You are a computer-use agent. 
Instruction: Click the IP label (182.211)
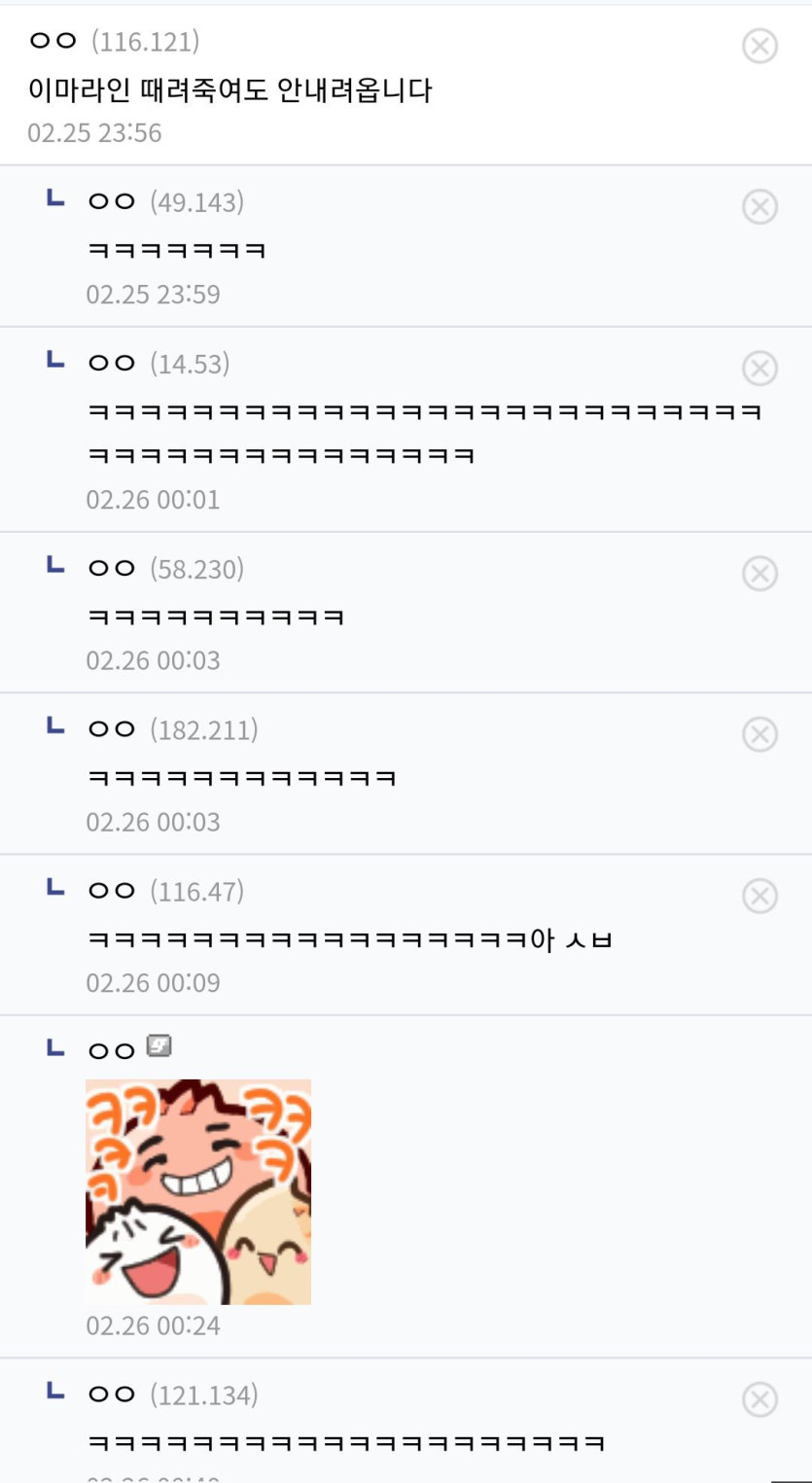(x=204, y=730)
